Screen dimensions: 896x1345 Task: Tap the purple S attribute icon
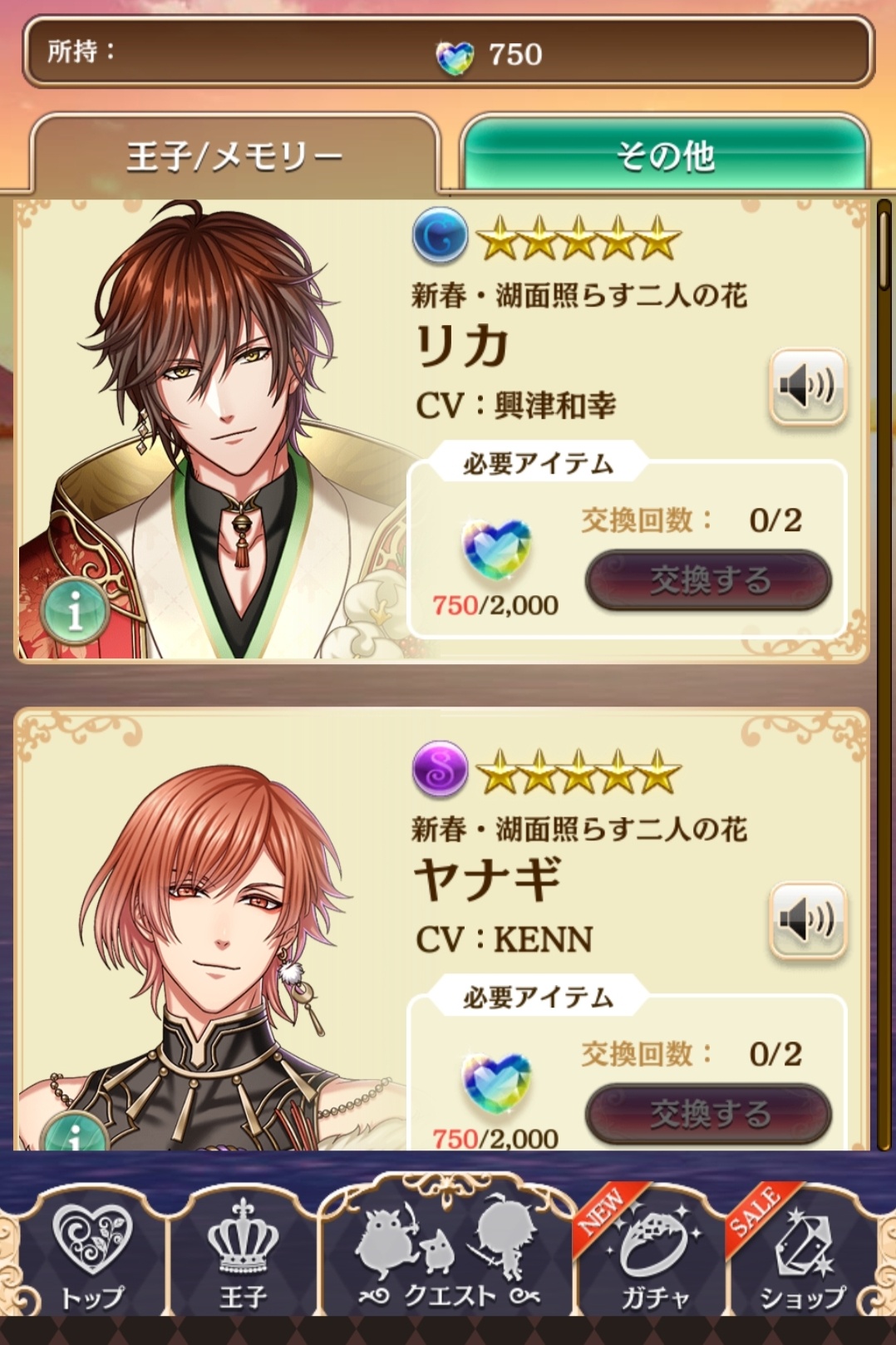[x=440, y=770]
